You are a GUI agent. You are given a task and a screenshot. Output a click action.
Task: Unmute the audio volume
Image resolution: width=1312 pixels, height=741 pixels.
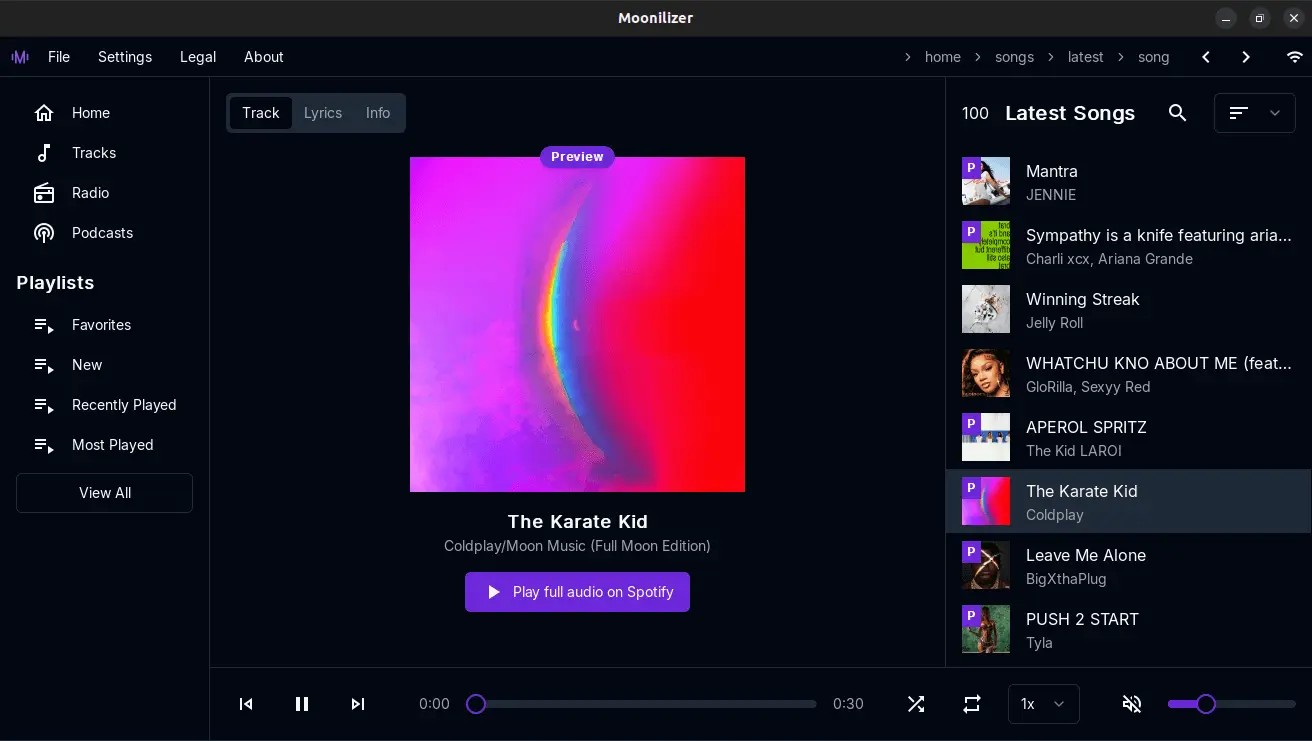tap(1132, 704)
